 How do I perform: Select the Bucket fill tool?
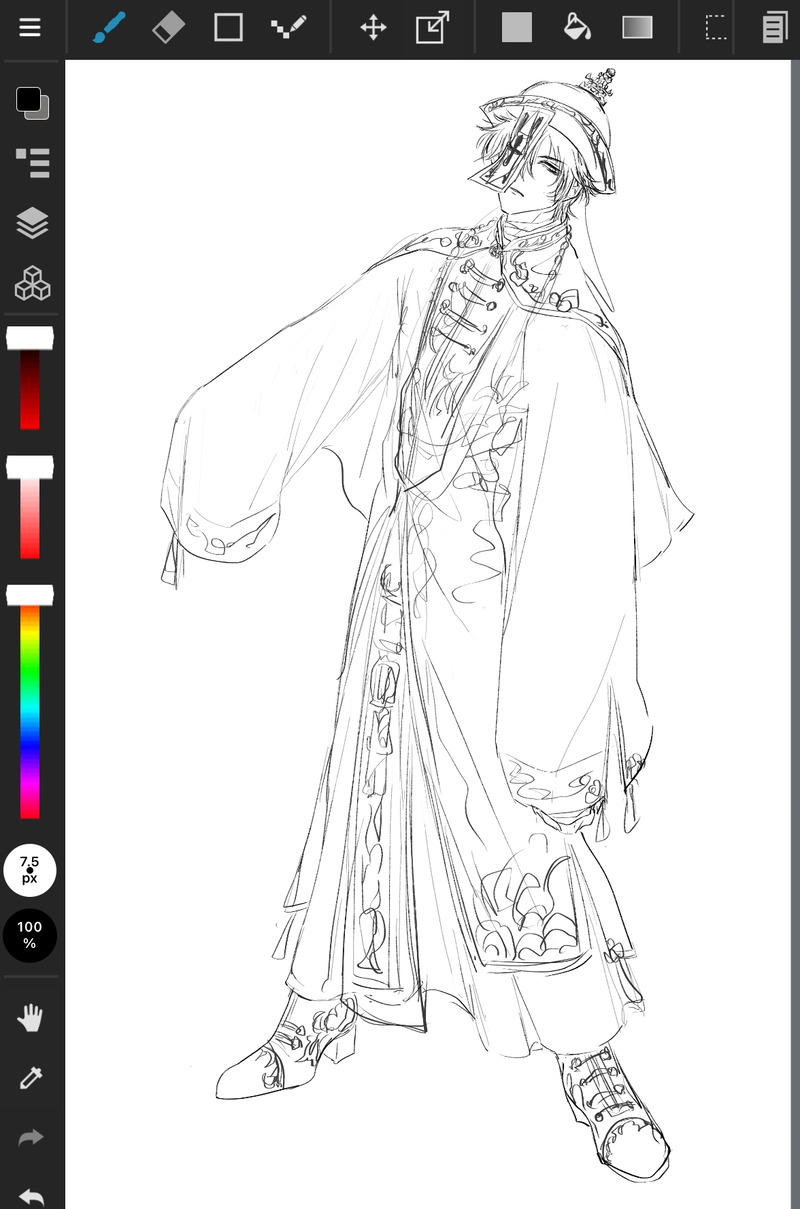pos(577,27)
